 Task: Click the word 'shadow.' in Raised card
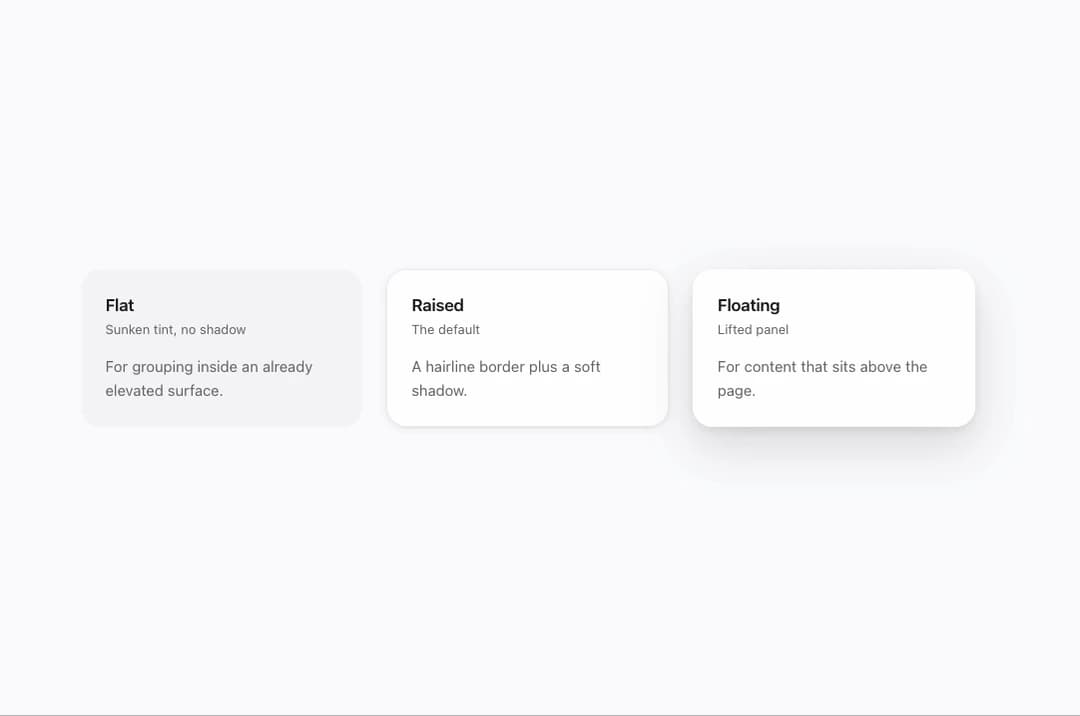[x=439, y=390]
